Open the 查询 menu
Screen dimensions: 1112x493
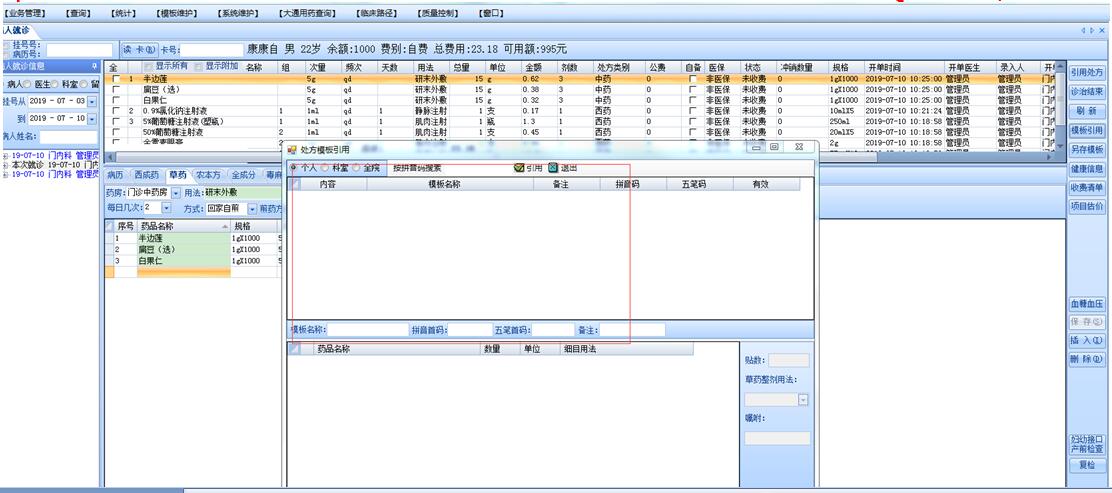point(77,13)
